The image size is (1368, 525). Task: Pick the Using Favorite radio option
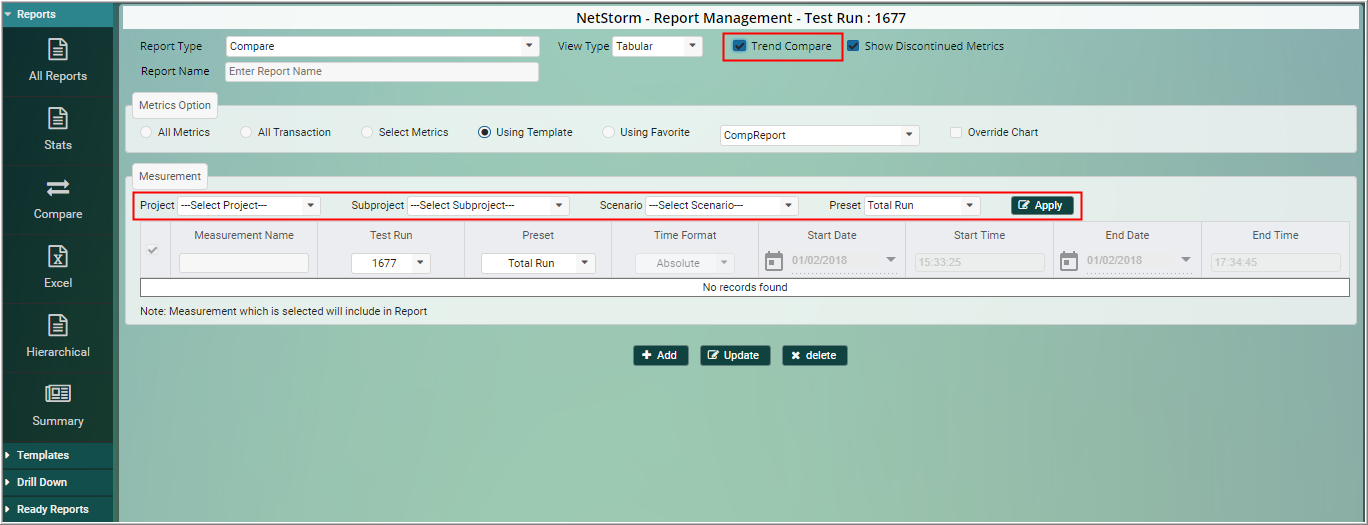pos(608,132)
